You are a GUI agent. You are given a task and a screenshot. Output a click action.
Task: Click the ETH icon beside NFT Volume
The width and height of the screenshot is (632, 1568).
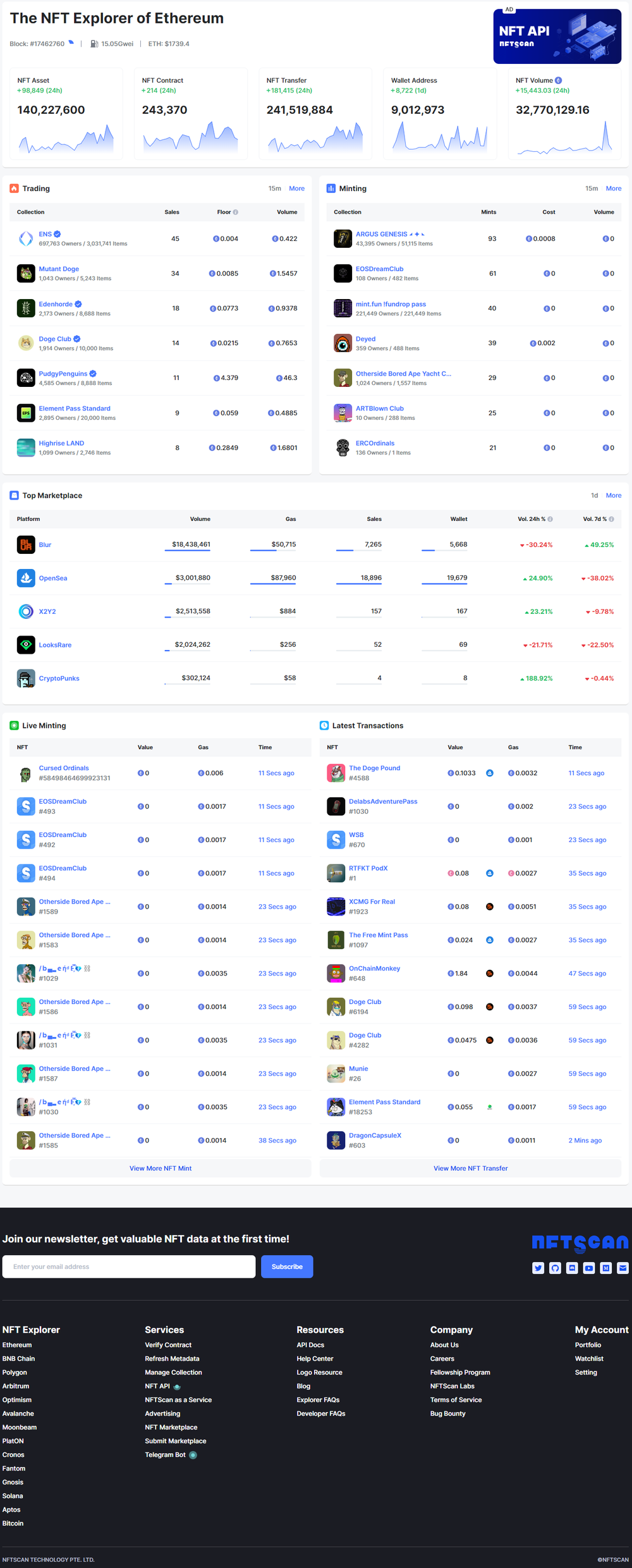558,80
